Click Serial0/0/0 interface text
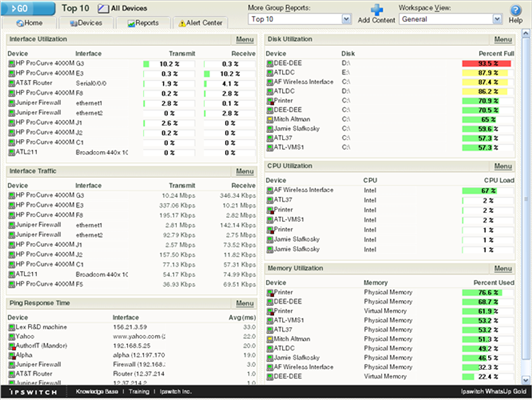The height and width of the screenshot is (400, 532). click(x=91, y=83)
